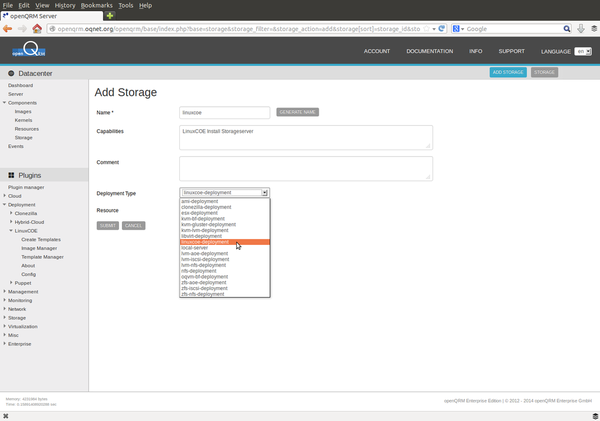Click the browser forward arrow icon
The width and height of the screenshot is (600, 421).
[x=22, y=29]
